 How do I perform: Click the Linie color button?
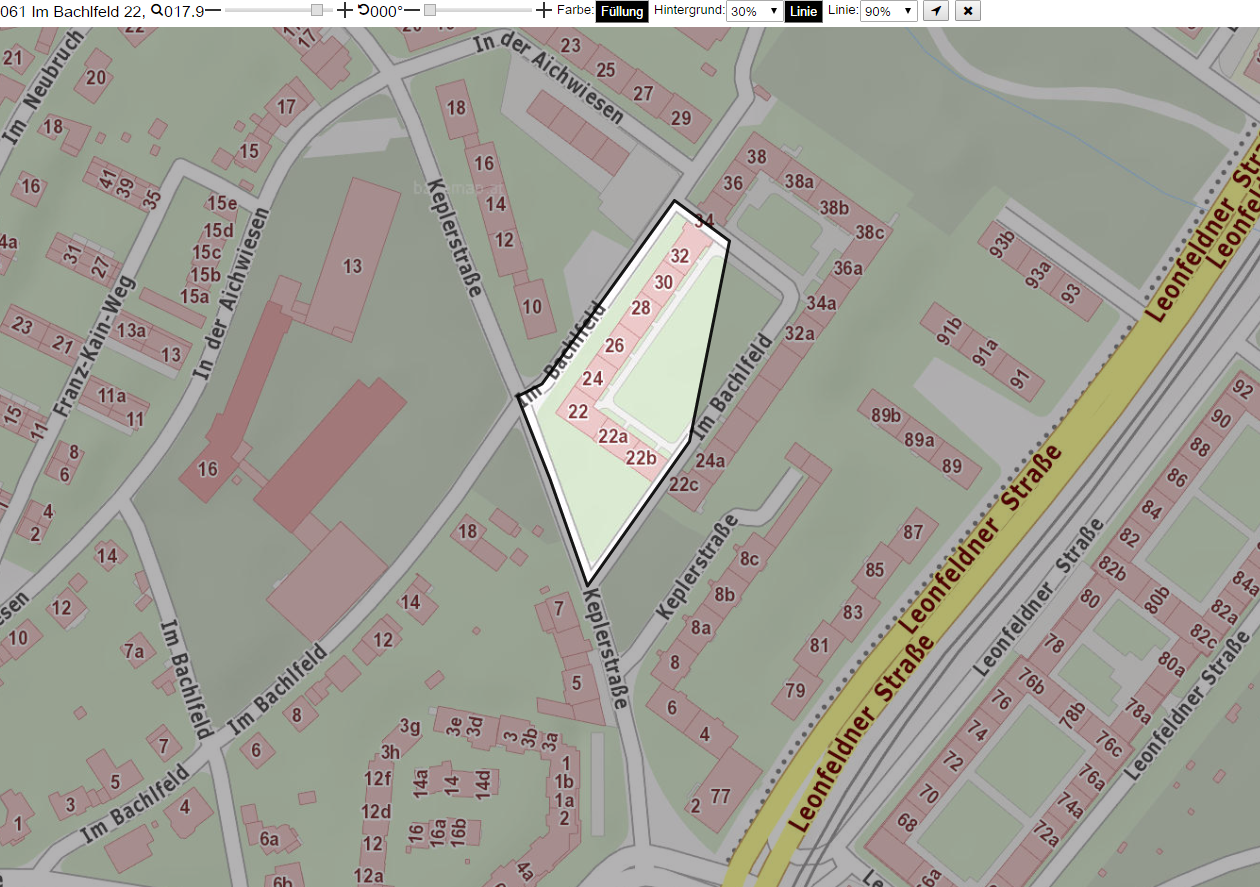(x=804, y=12)
